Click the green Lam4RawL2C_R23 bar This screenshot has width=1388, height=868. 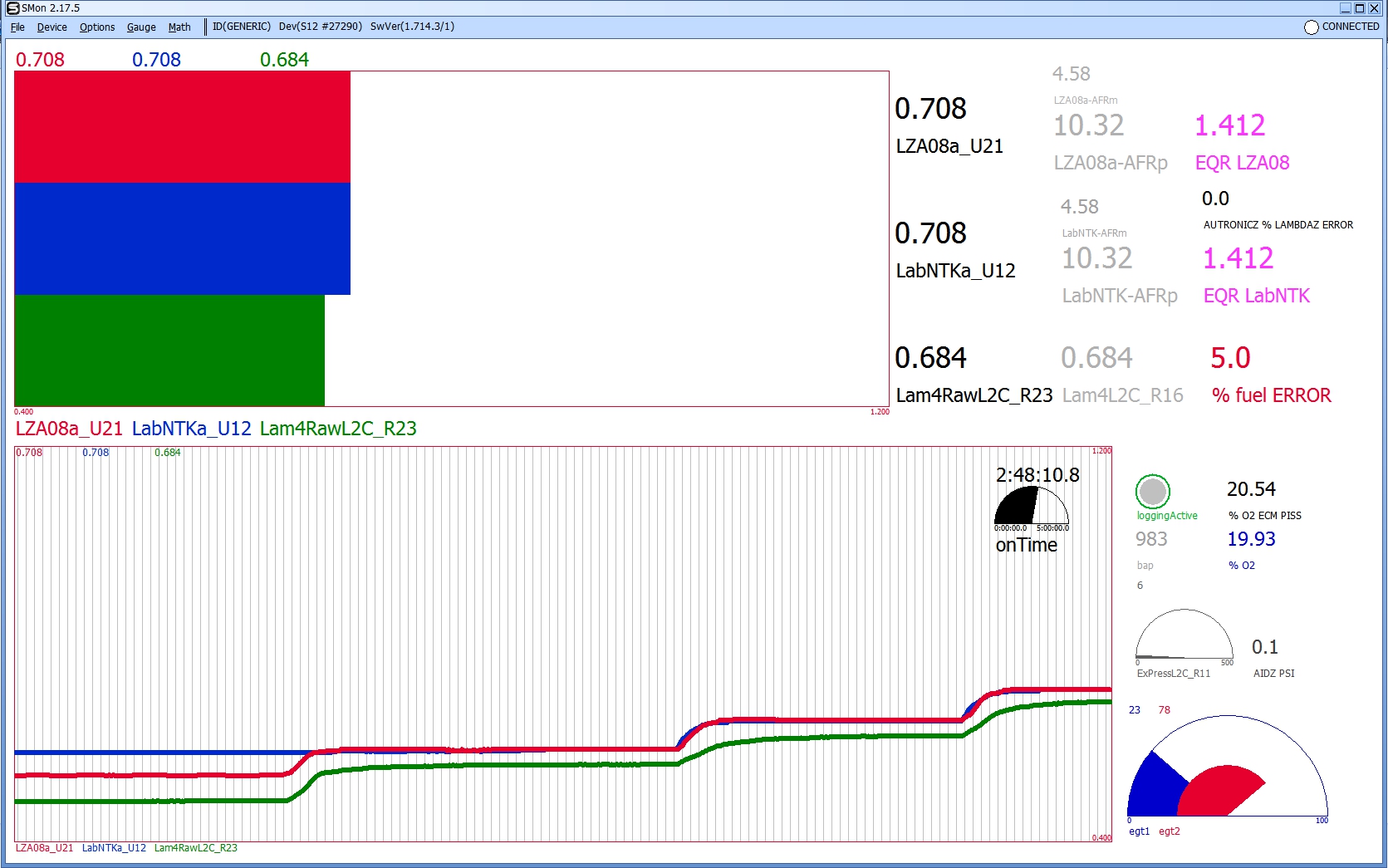pos(169,350)
